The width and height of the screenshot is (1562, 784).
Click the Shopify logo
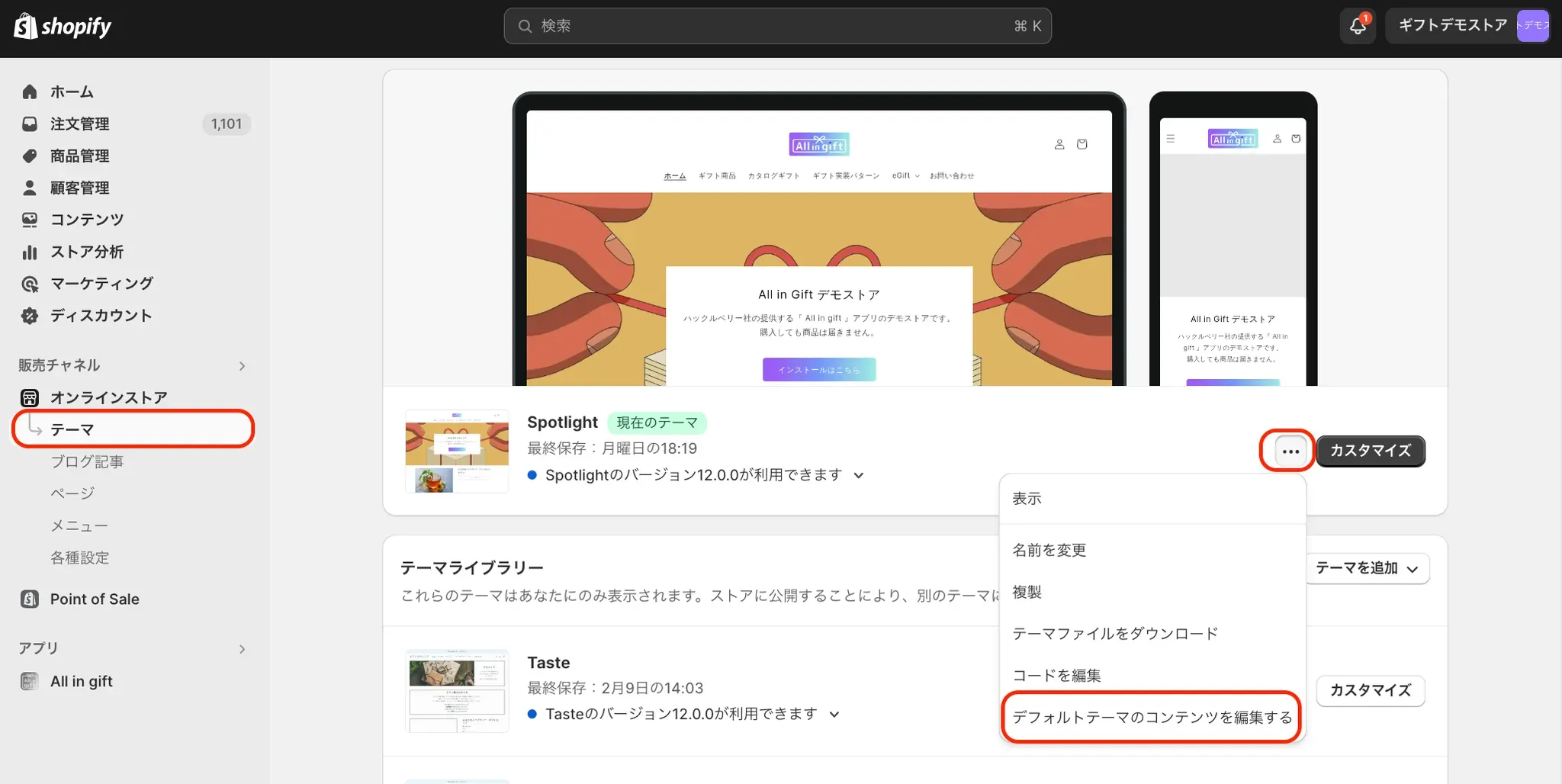[63, 26]
